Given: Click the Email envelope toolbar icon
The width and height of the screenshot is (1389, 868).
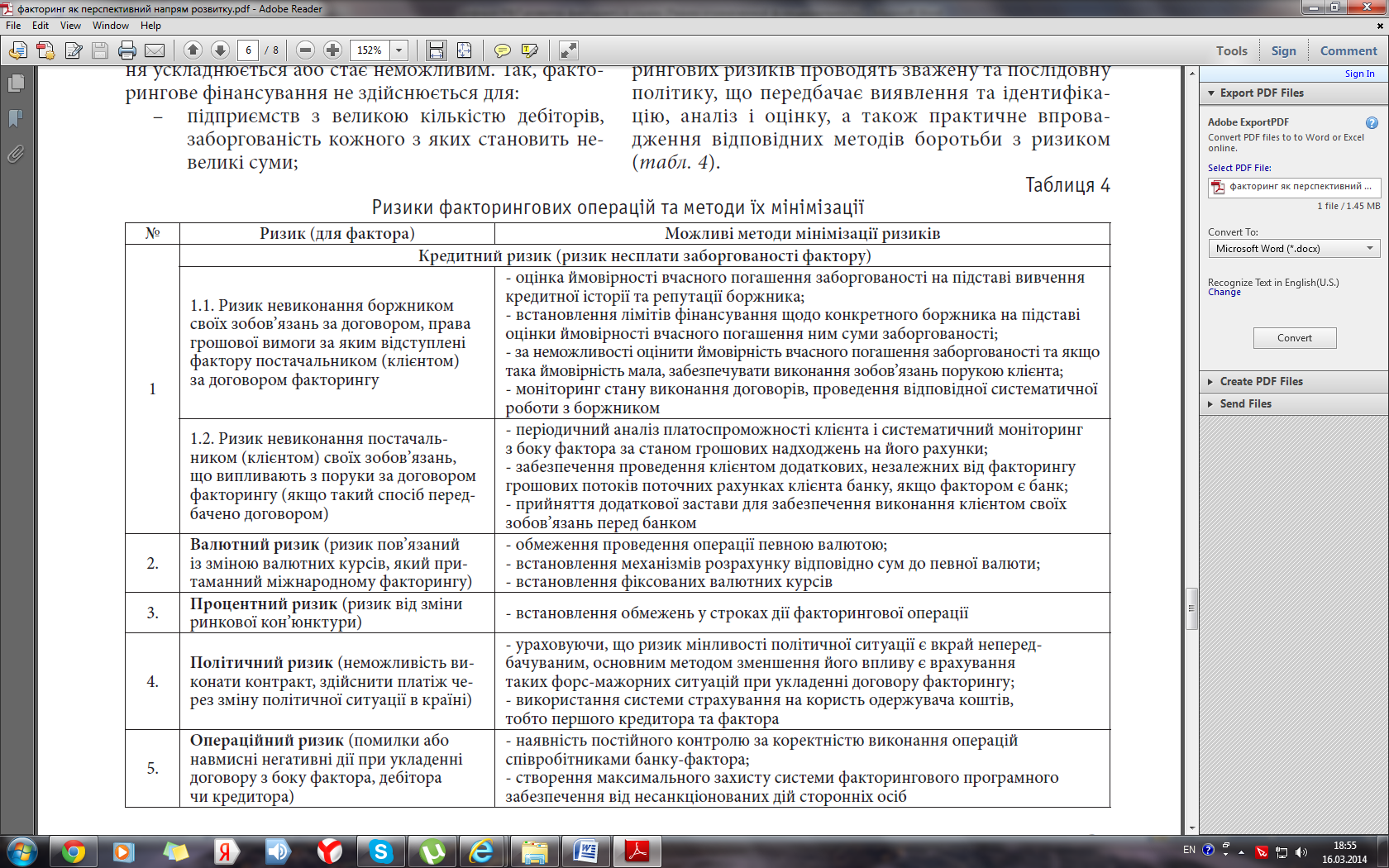Looking at the screenshot, I should [x=155, y=50].
